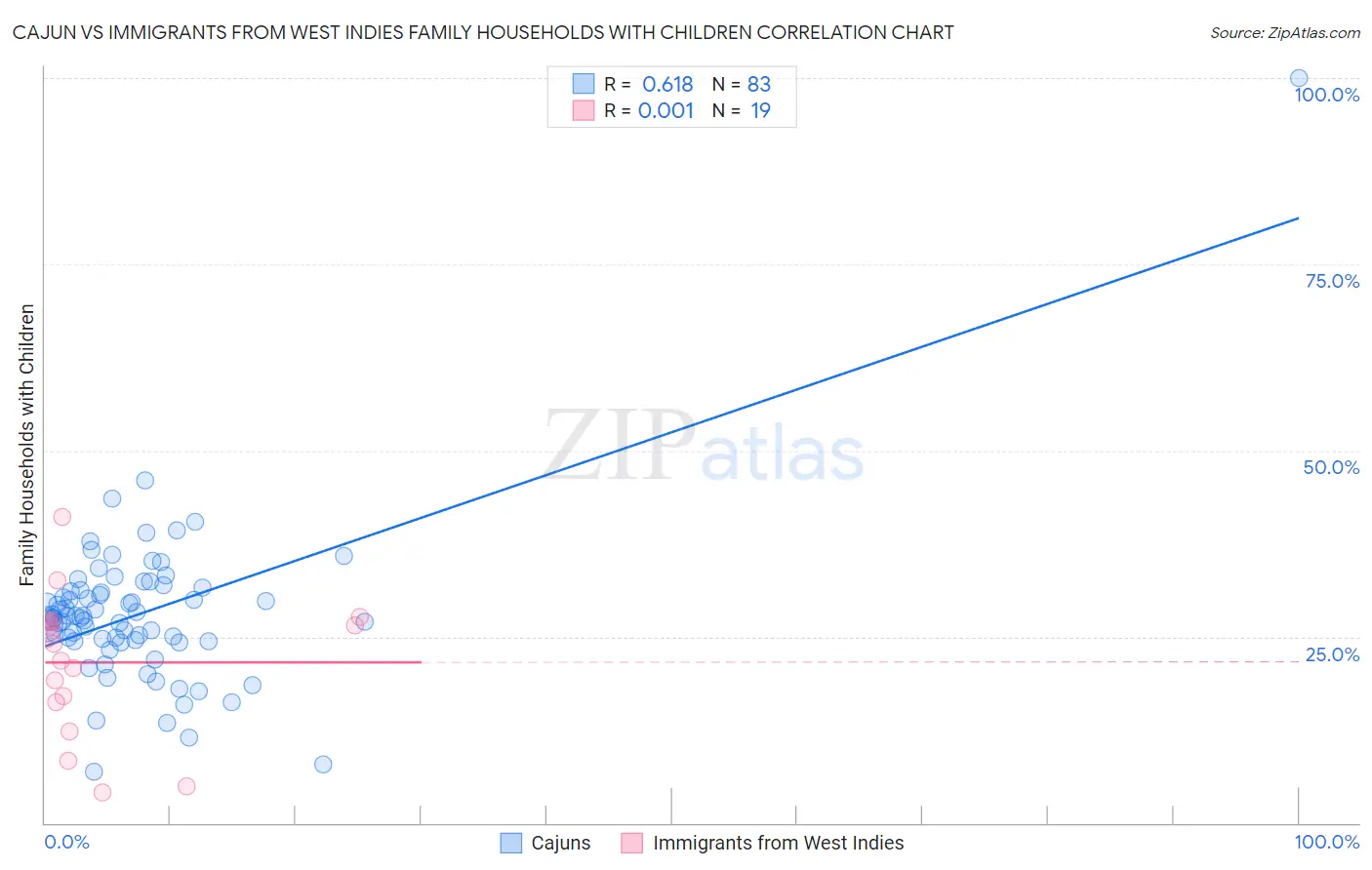Click the 25.0% y-axis label
The image size is (1372, 870).
1332,654
